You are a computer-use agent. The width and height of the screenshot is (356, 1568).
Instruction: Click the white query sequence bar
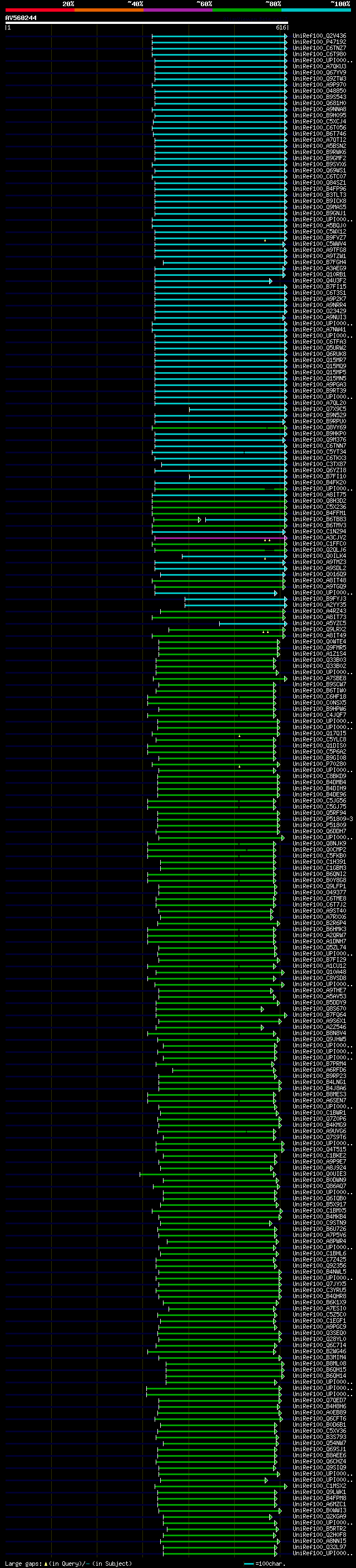147,23
